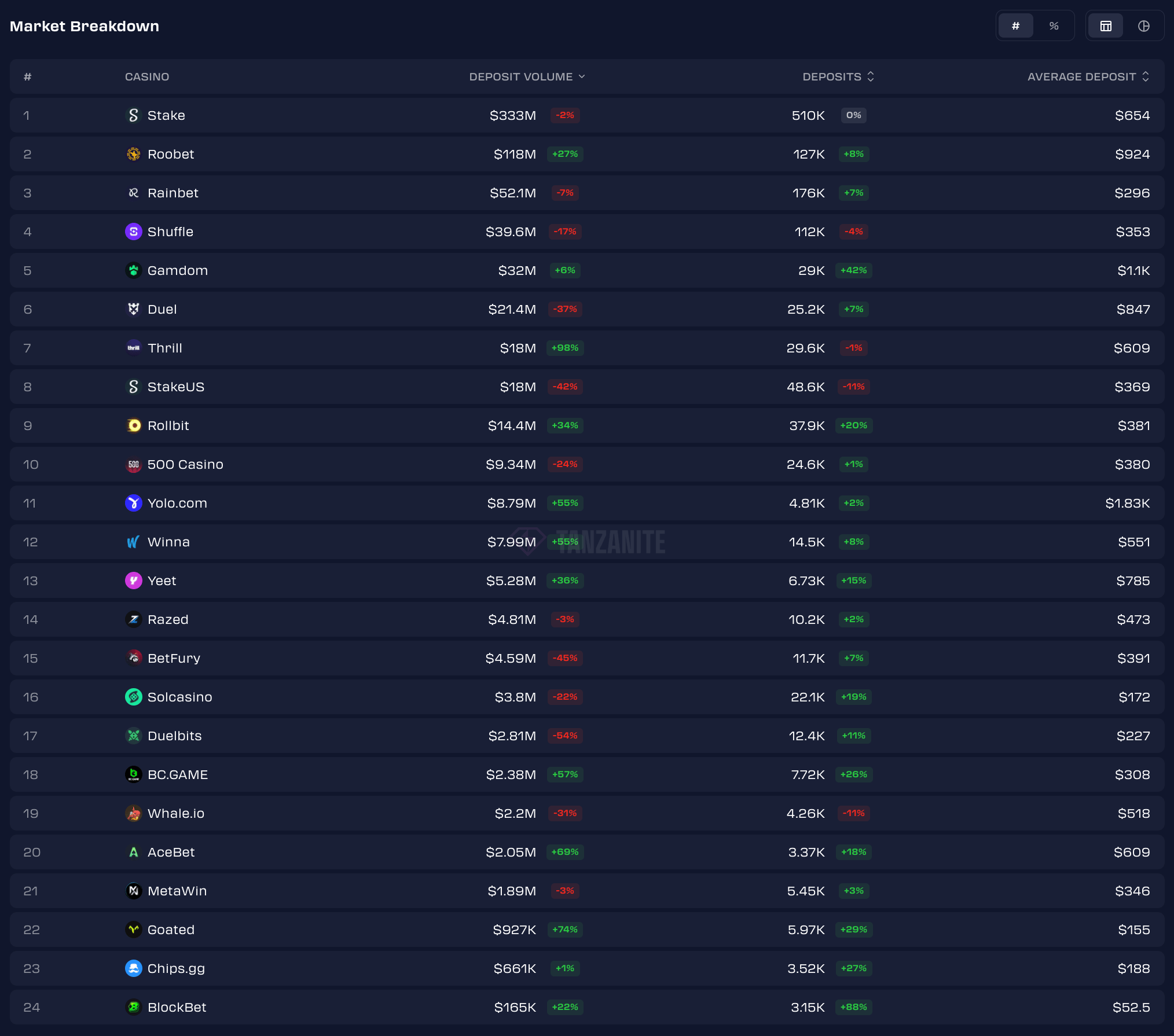Click the Roobet casino logo icon

[x=134, y=154]
